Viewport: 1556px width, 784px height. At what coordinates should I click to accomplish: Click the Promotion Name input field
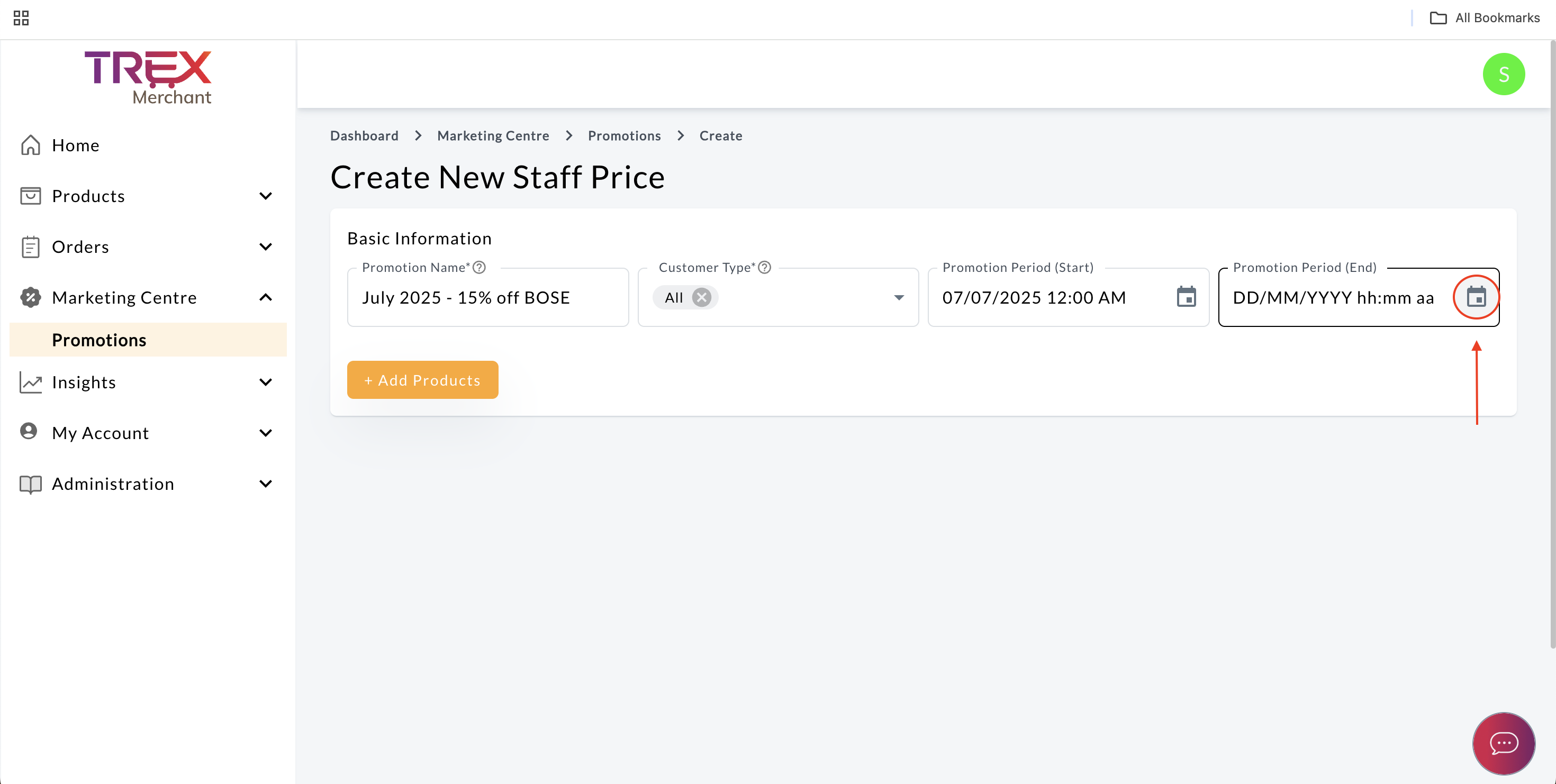point(487,297)
